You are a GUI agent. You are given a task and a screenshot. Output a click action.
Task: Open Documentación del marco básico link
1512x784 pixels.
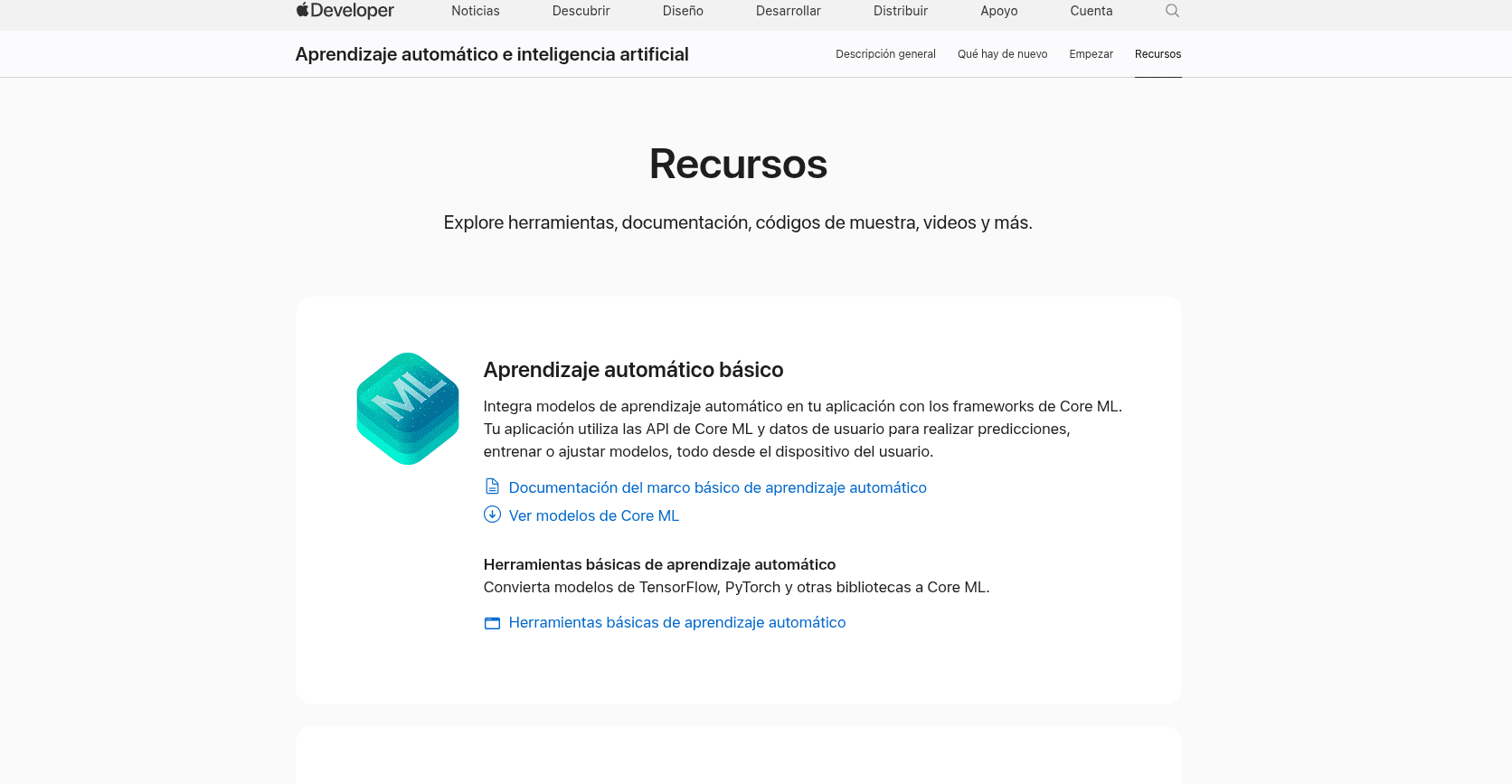pyautogui.click(x=717, y=487)
